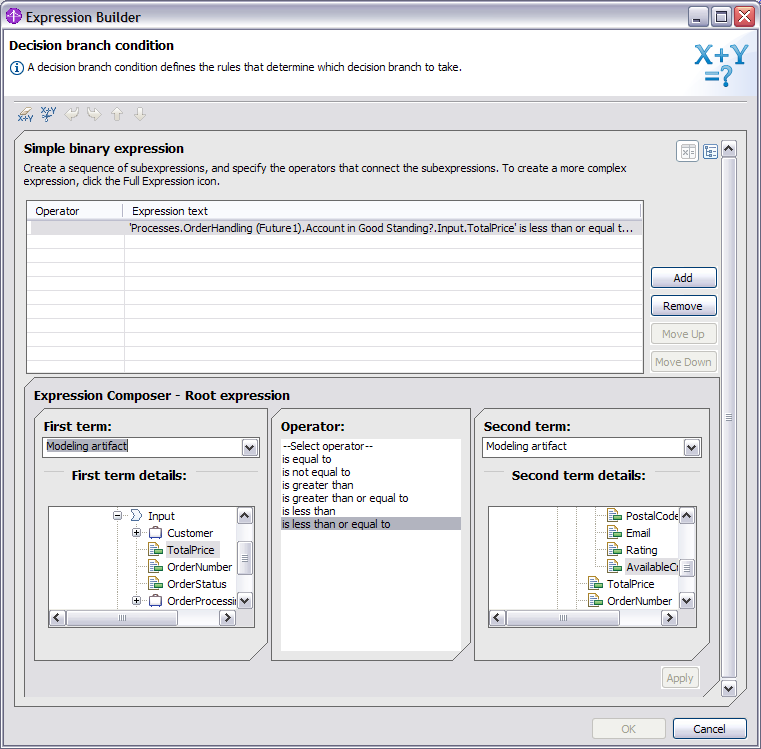Click the Customer folder icon in first term tree
Viewport: 761px width, 749px height.
pyautogui.click(x=155, y=533)
